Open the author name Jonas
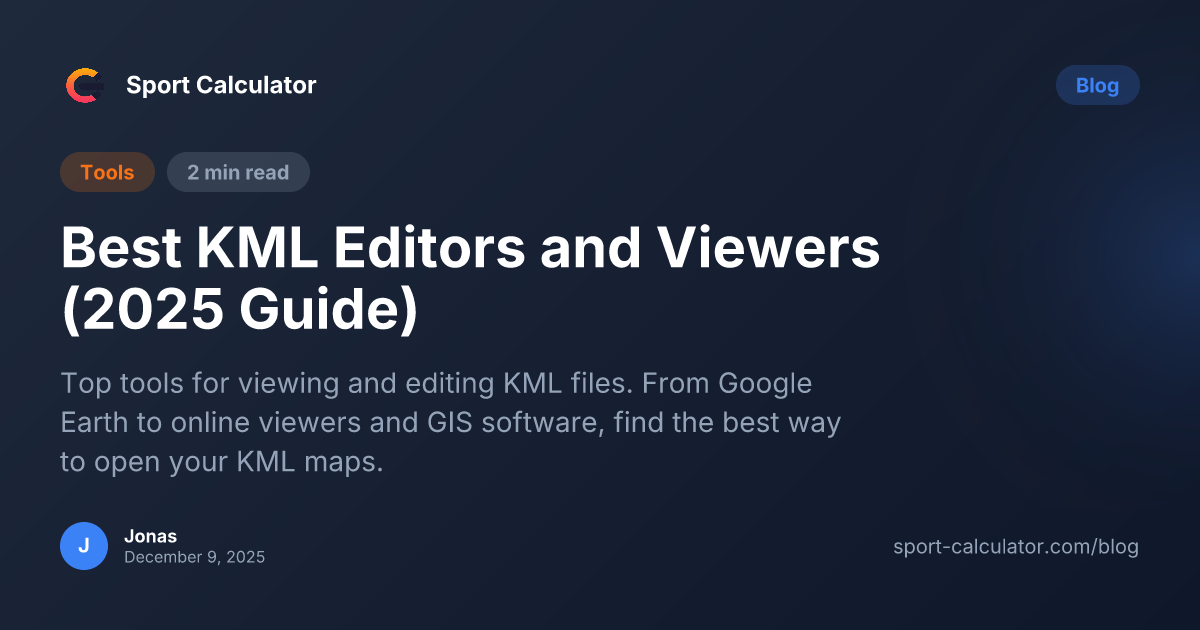This screenshot has height=630, width=1200. click(x=150, y=536)
